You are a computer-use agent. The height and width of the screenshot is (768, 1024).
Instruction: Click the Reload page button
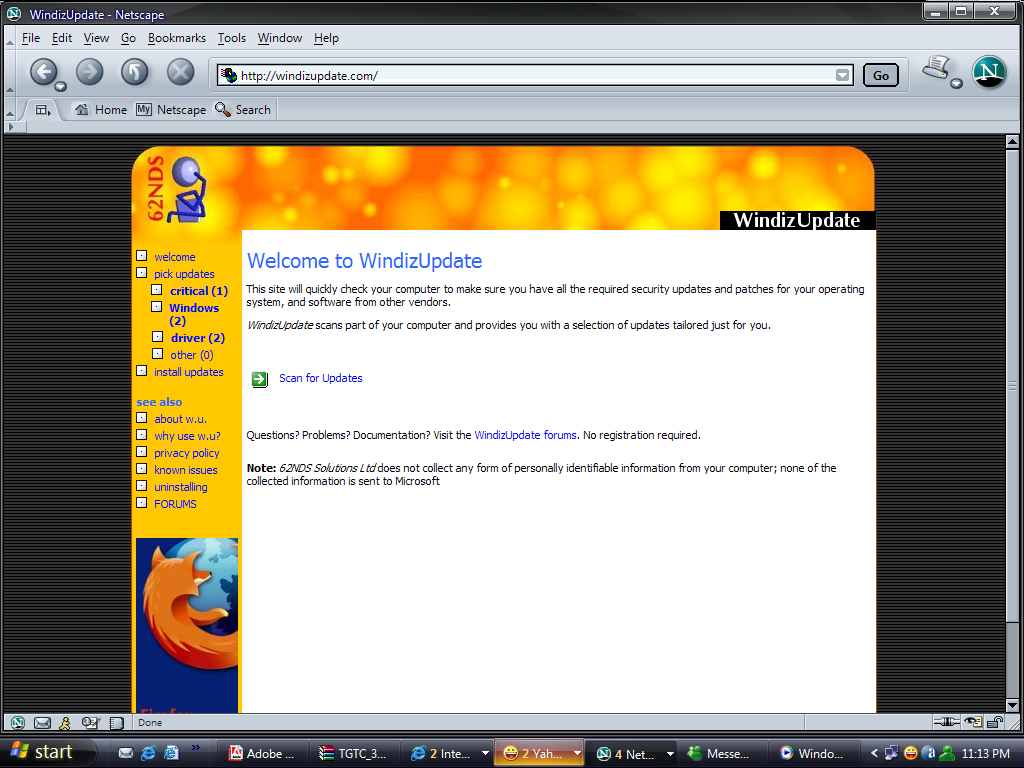click(x=135, y=71)
